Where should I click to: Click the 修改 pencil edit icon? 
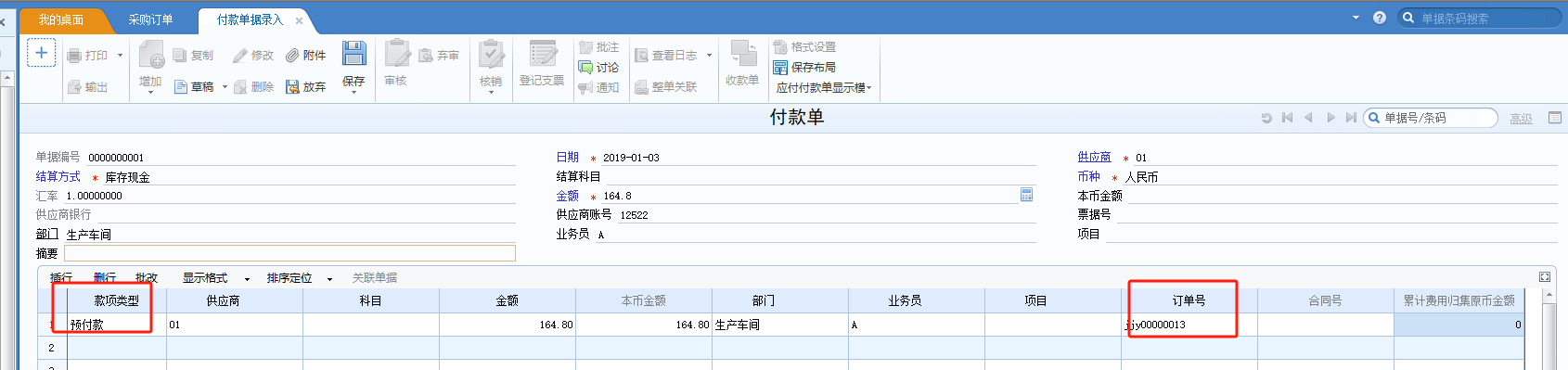239,56
